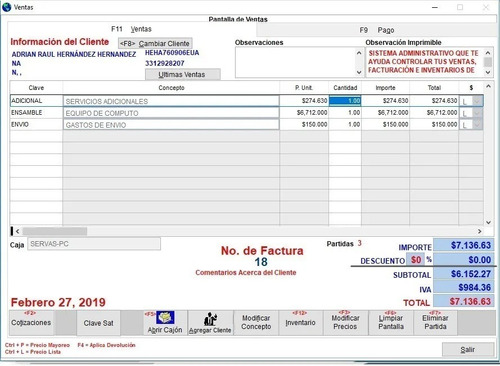Screen dimensions: 500x366
Task: Click the F6 Limpiar Pantalla button
Action: pos(391,322)
